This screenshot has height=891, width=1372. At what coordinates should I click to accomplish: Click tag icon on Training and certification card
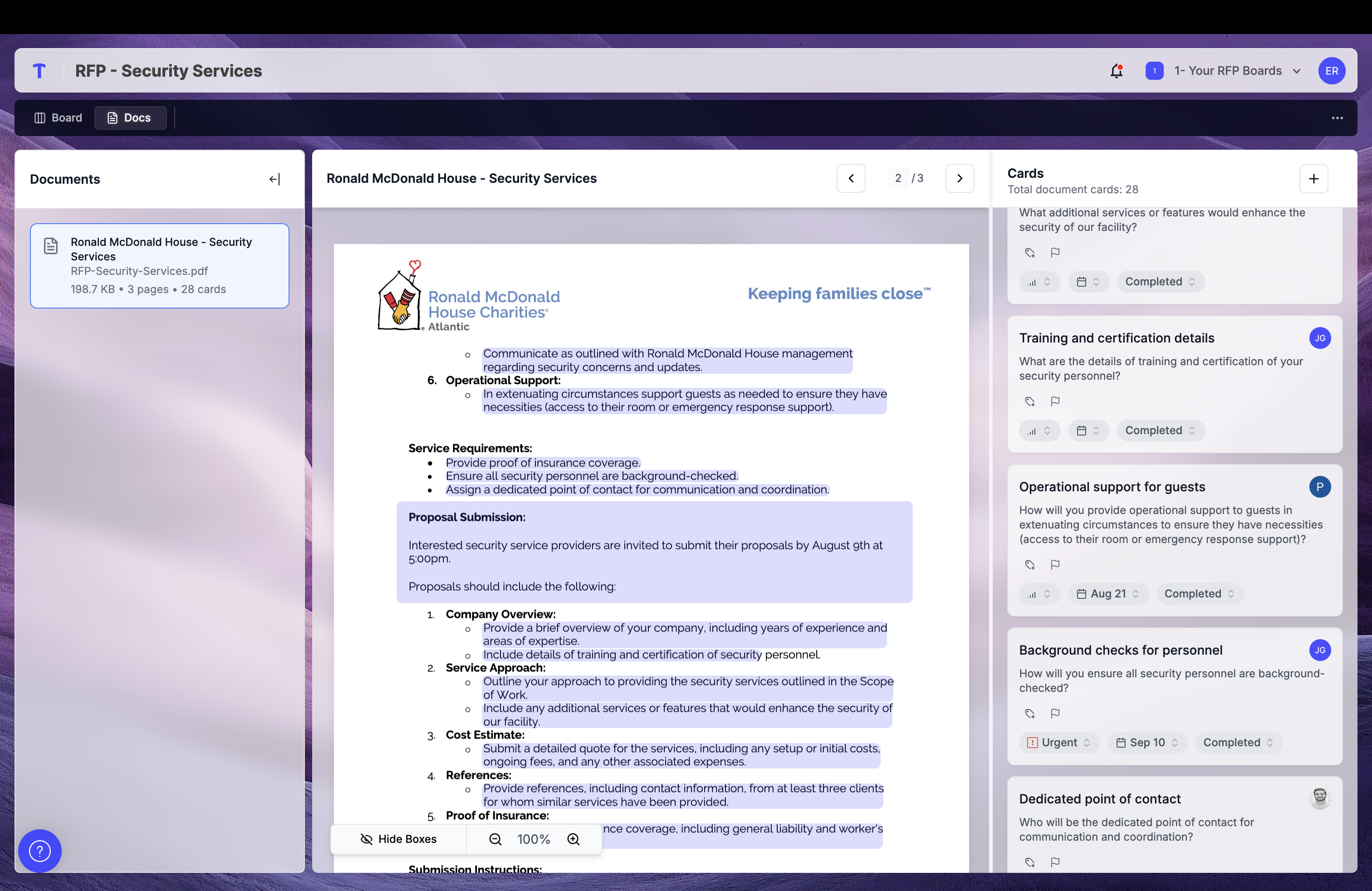1029,401
